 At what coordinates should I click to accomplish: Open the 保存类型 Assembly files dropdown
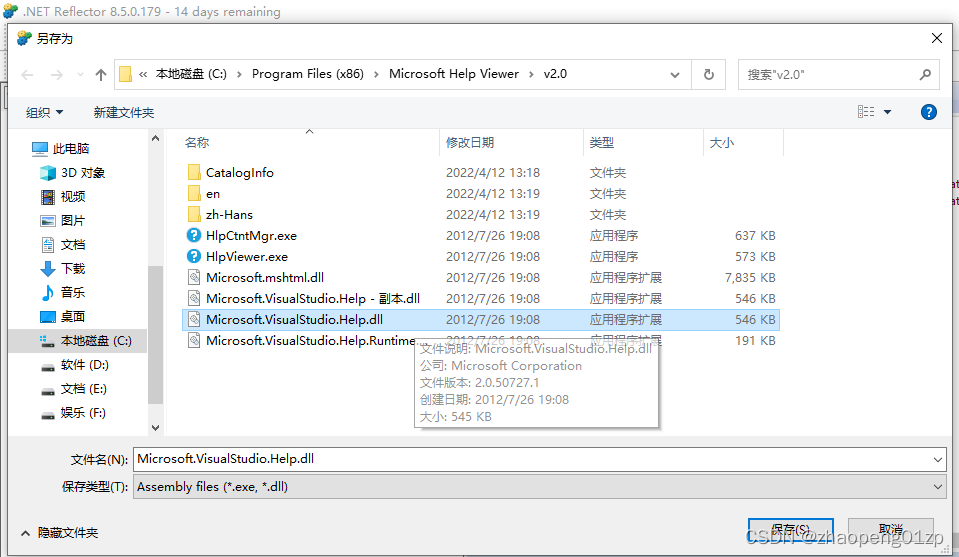[539, 487]
